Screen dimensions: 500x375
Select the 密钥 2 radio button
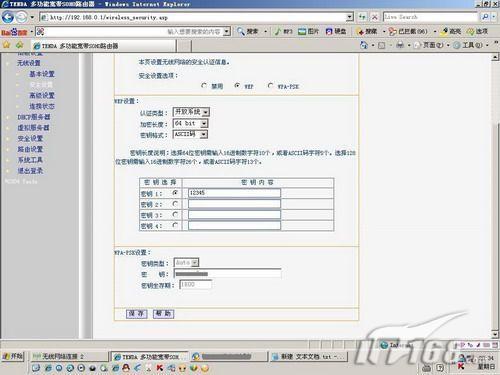coord(175,204)
